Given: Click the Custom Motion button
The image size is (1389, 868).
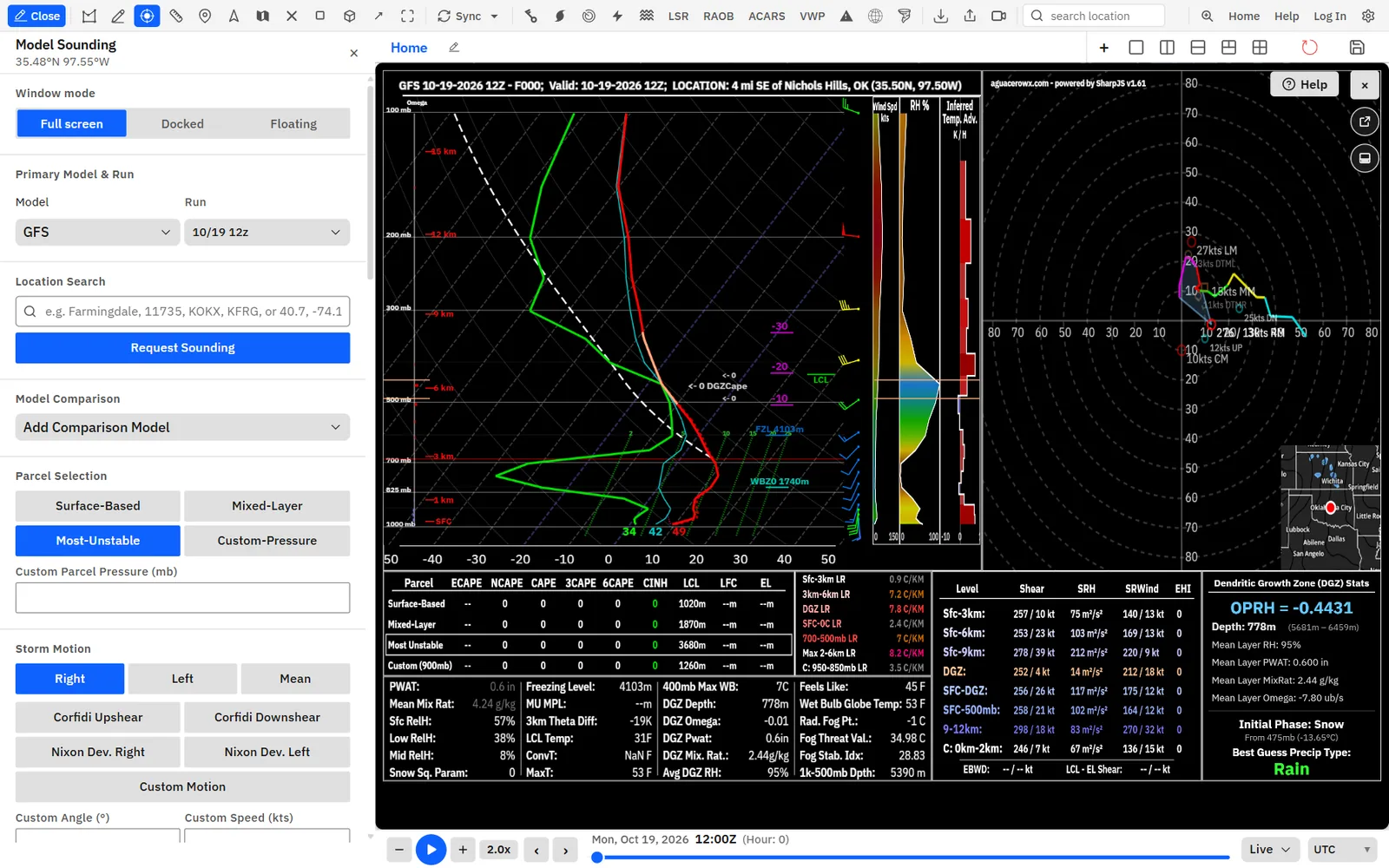Looking at the screenshot, I should (182, 786).
